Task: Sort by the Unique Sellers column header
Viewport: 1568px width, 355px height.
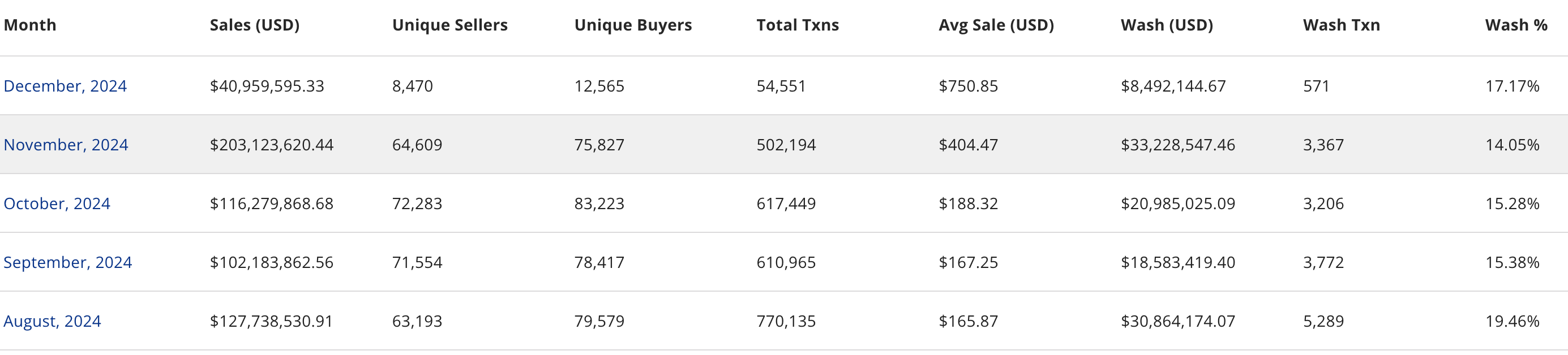Action: (449, 25)
